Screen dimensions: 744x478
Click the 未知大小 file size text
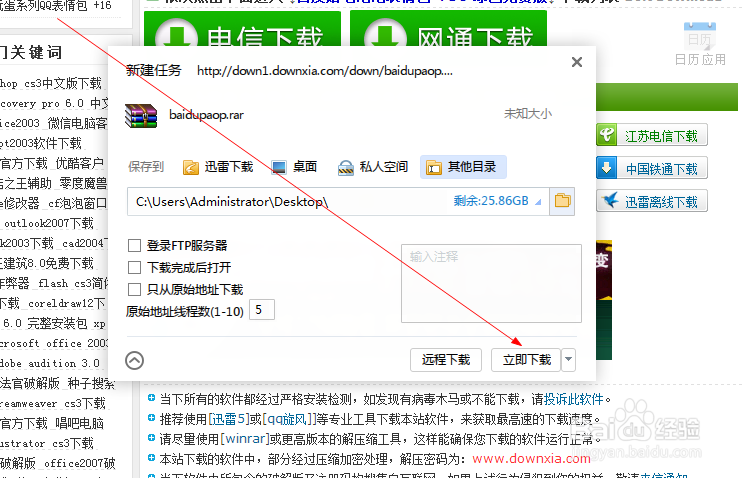[528, 114]
